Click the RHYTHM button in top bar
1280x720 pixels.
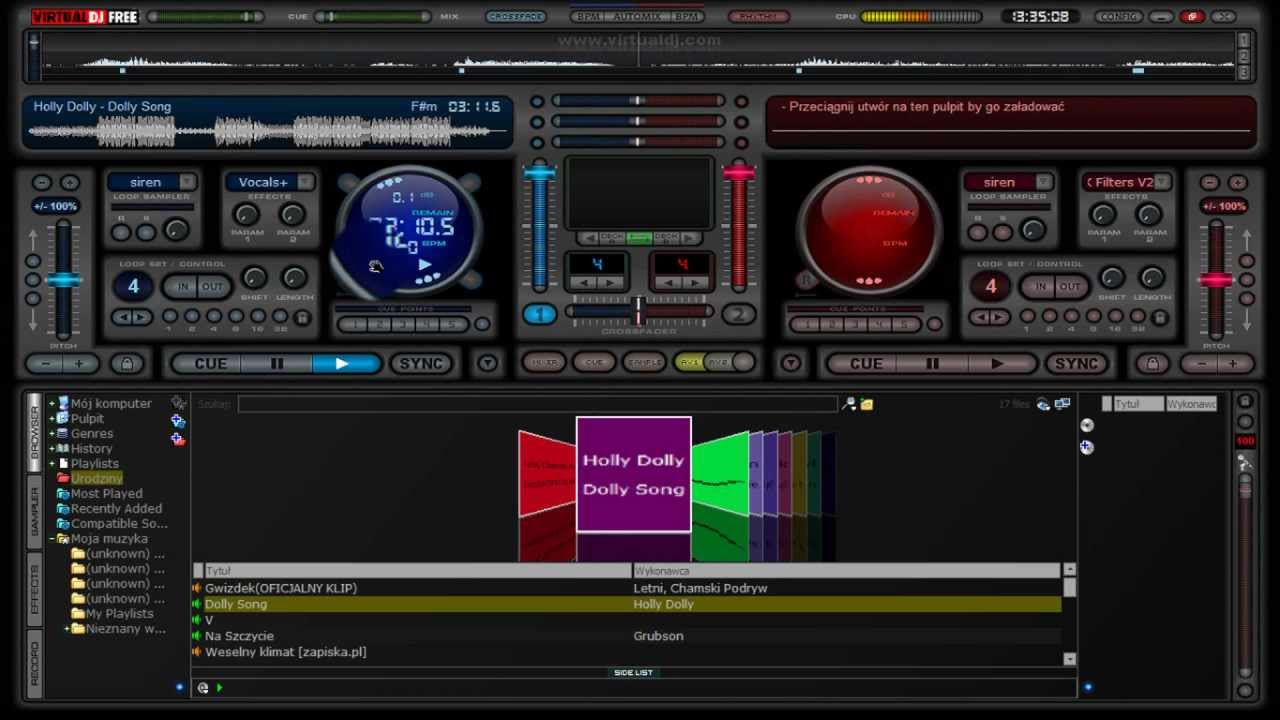(x=757, y=17)
